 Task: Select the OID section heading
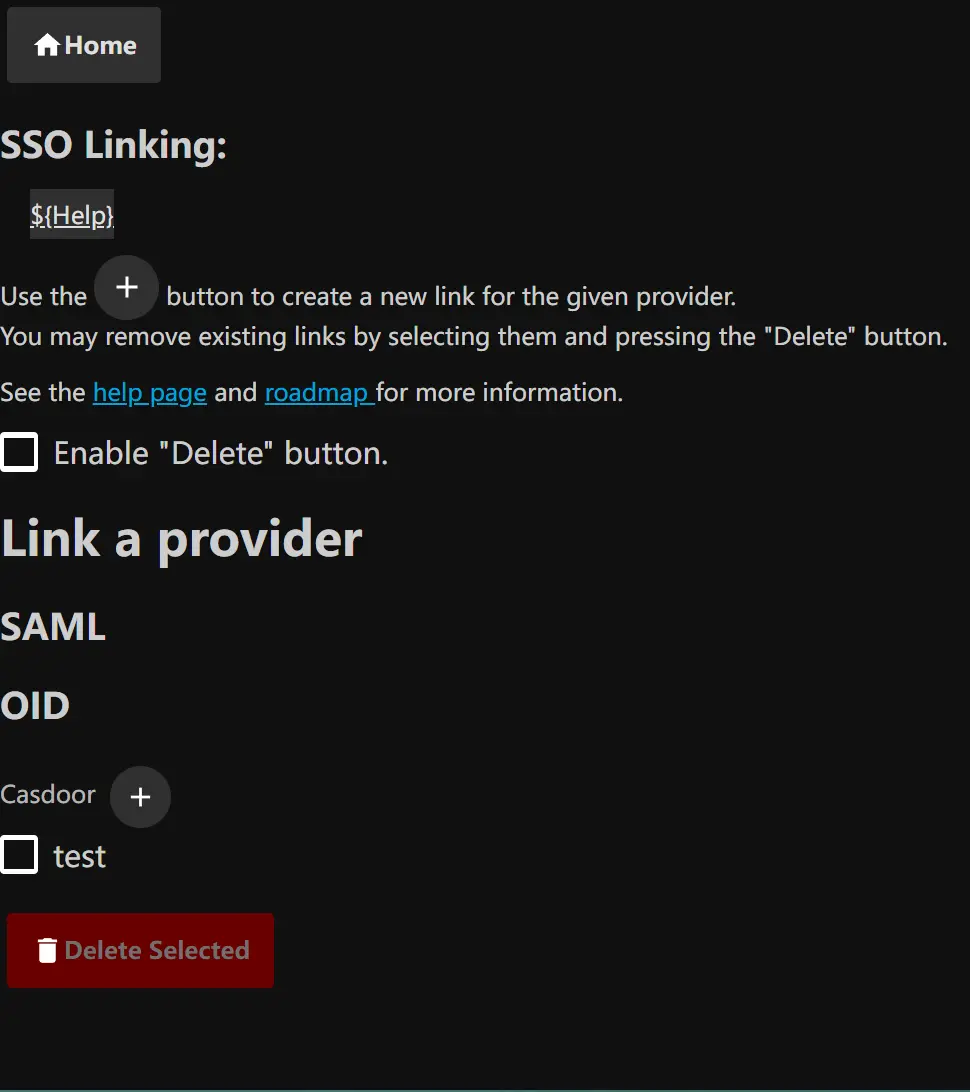(35, 706)
